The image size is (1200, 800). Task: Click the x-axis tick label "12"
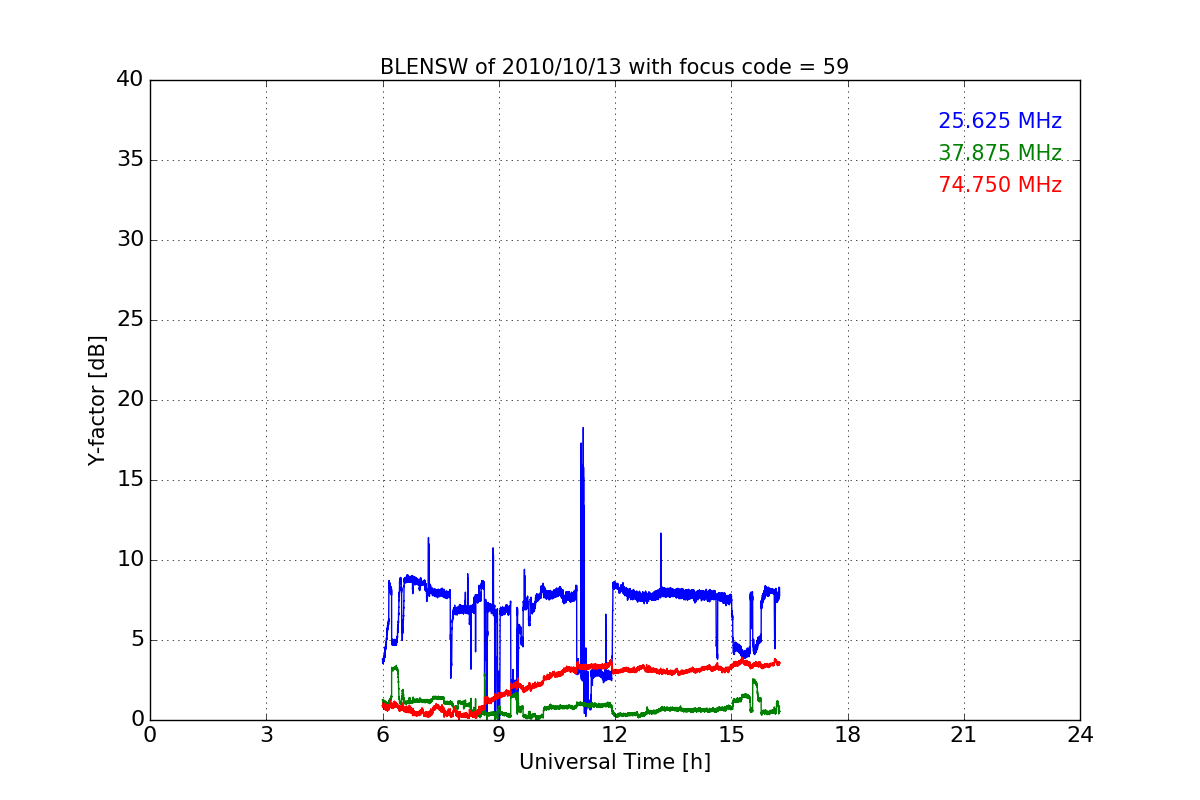pos(615,734)
